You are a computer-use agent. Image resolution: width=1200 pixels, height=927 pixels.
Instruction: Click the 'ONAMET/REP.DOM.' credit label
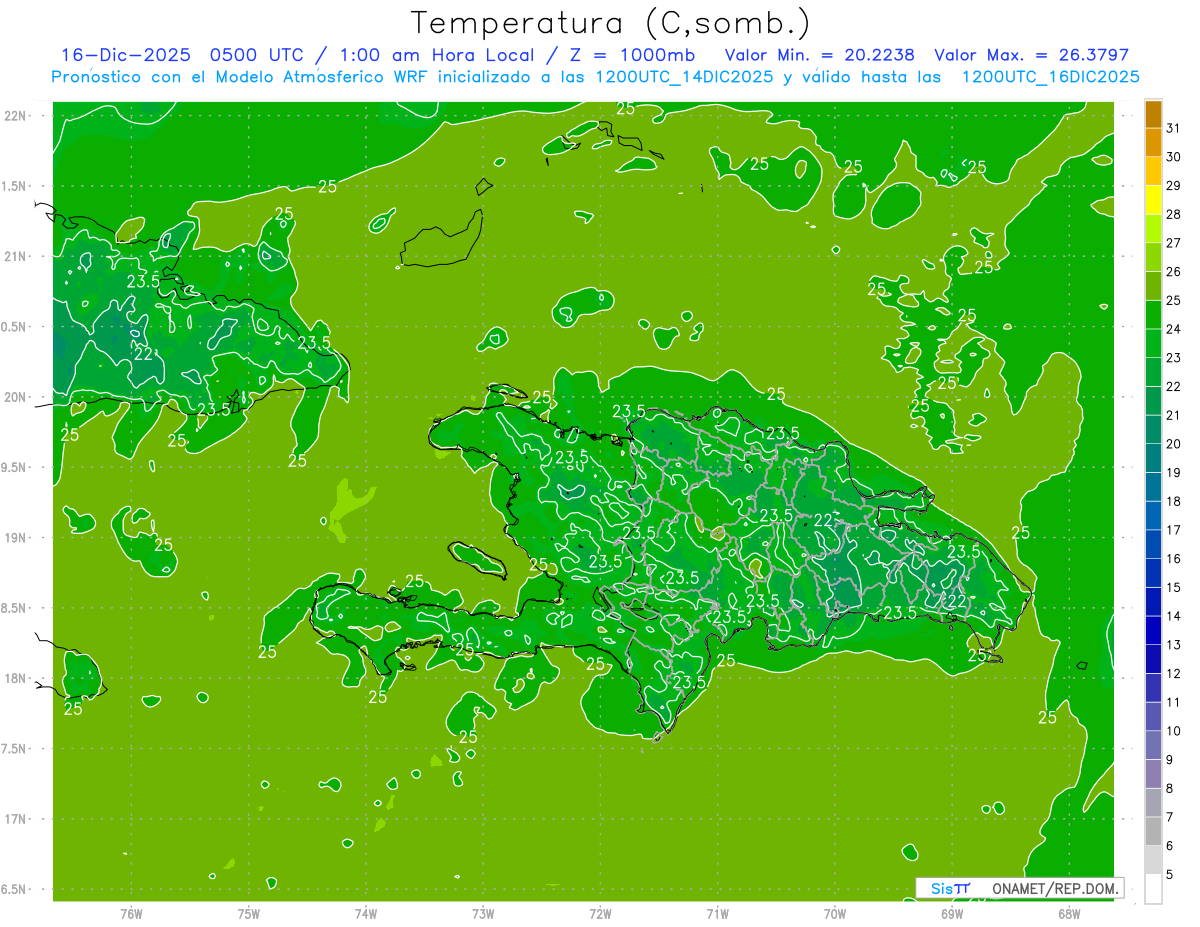point(1053,888)
